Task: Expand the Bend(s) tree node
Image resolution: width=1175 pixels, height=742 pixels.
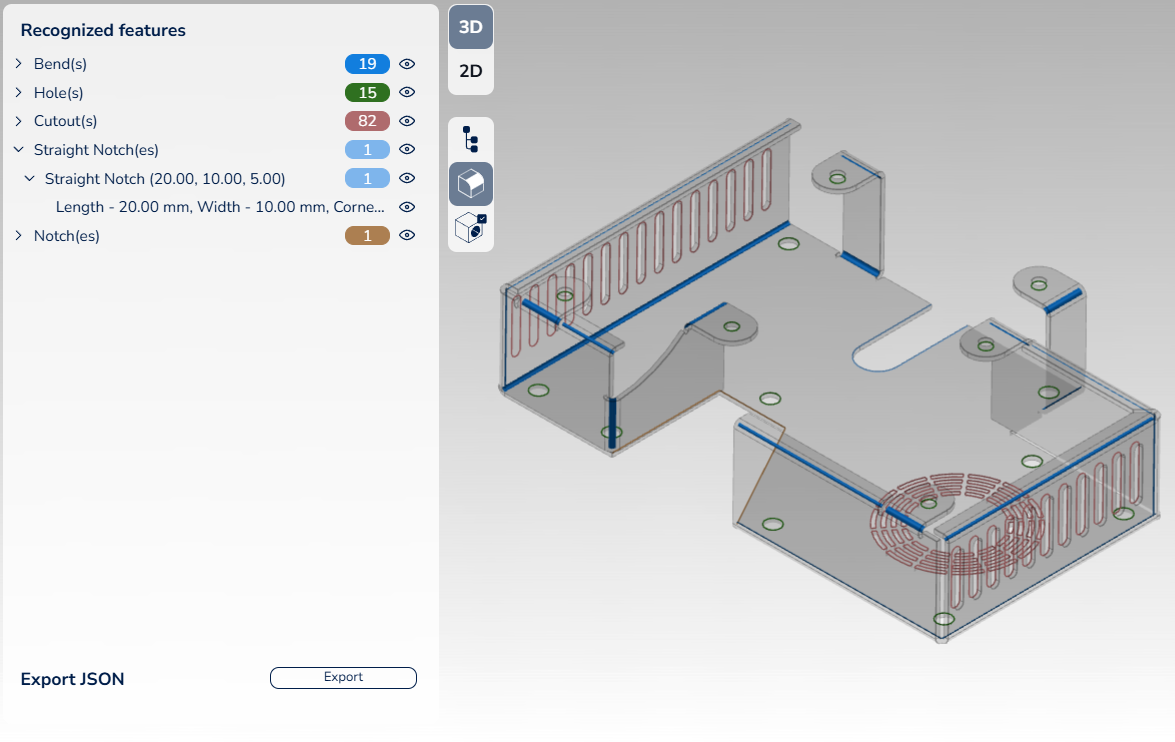Action: point(18,64)
